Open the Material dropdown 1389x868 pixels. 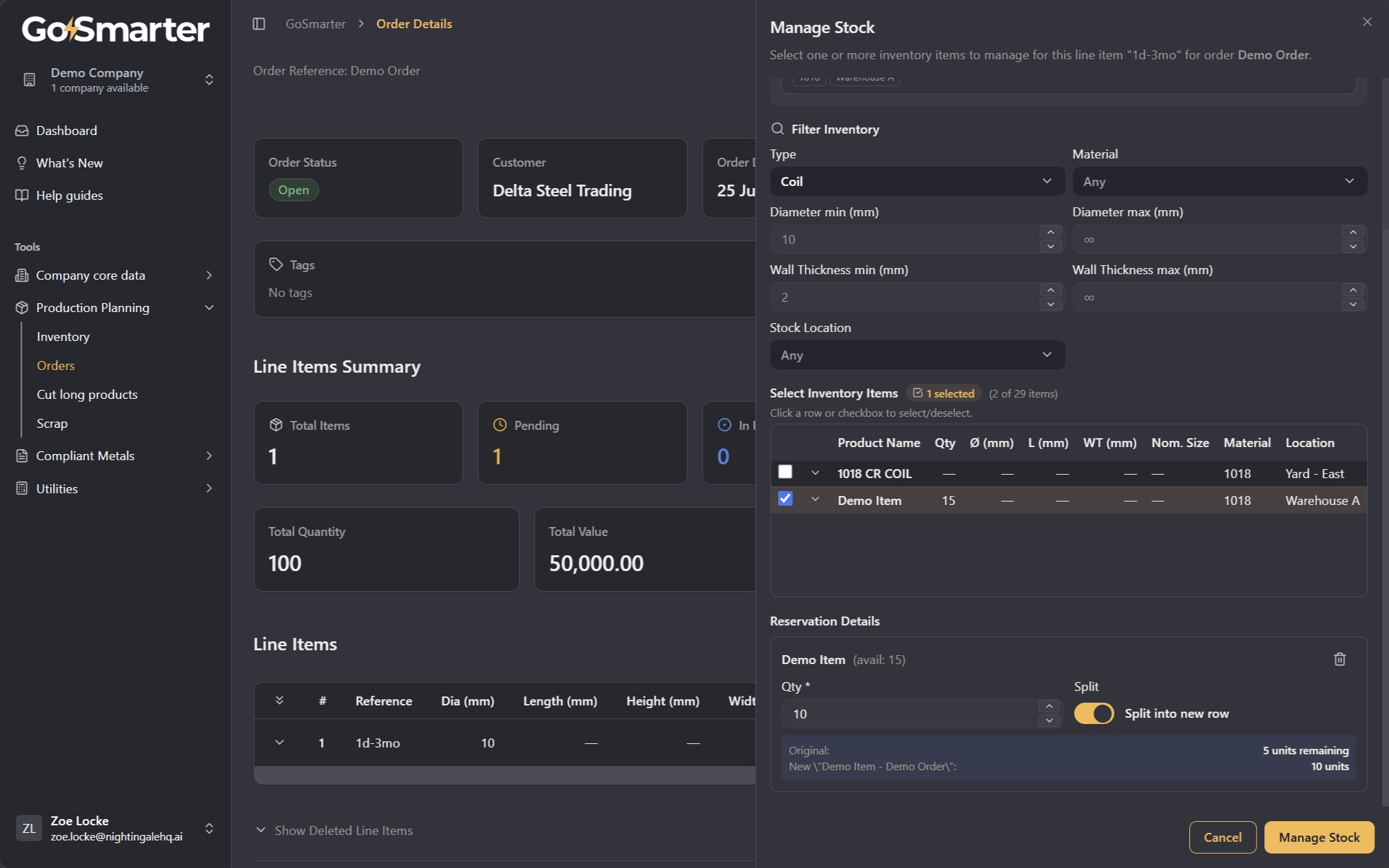click(1220, 181)
